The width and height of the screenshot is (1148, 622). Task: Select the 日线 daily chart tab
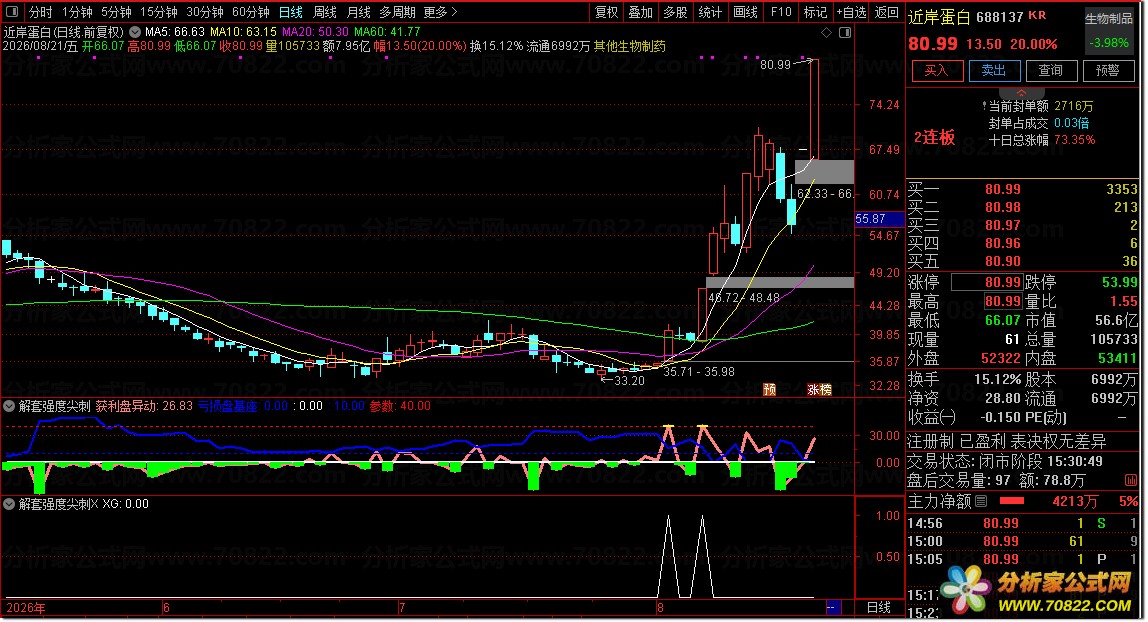click(291, 12)
